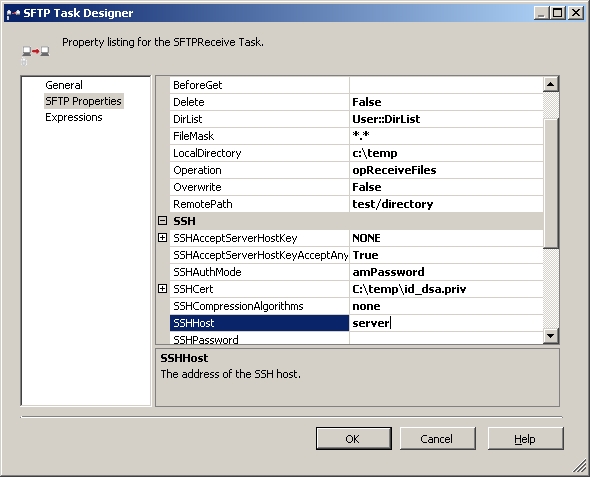Click the empty BeforeGet value cell
The image size is (590, 477).
tap(446, 85)
